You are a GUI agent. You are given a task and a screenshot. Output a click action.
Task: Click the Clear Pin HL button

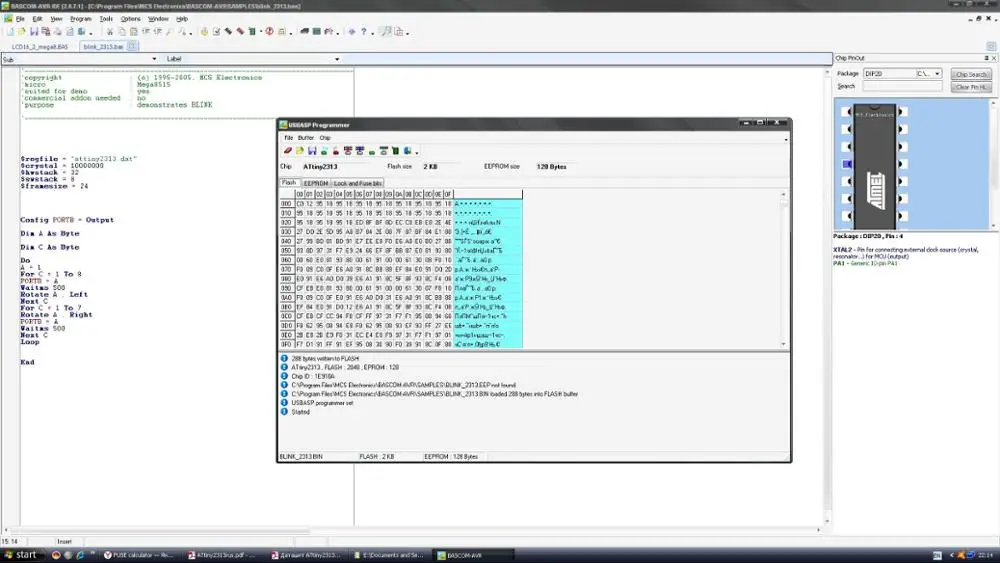pyautogui.click(x=971, y=87)
